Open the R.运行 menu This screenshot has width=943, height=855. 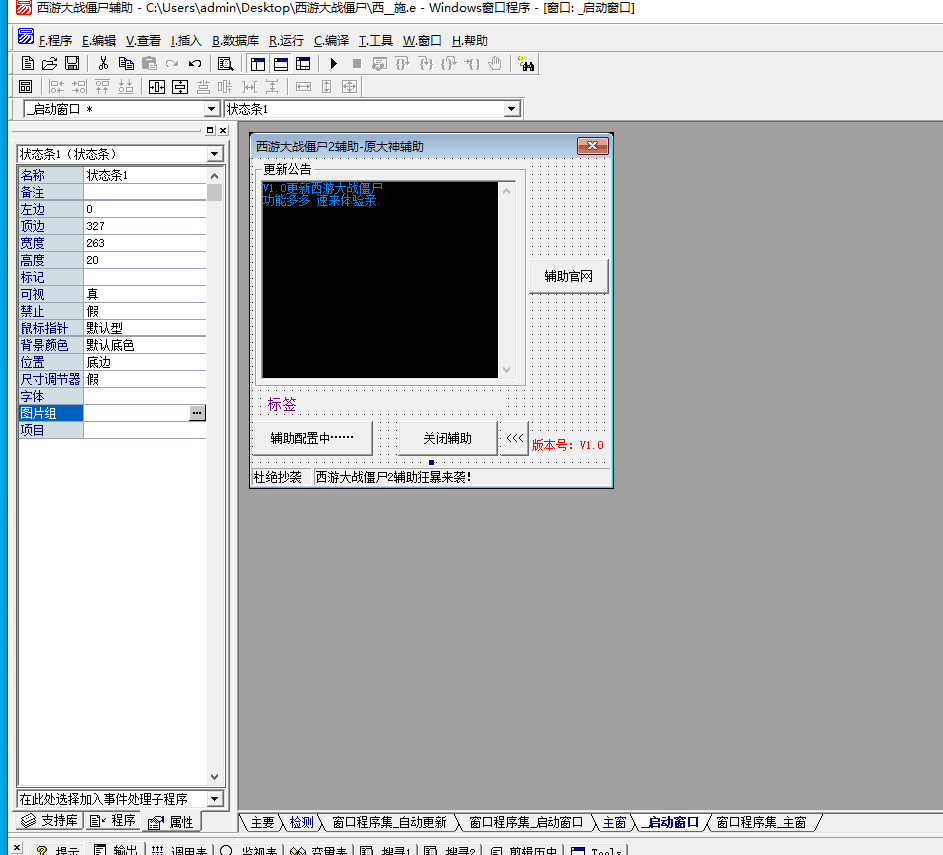coord(286,41)
